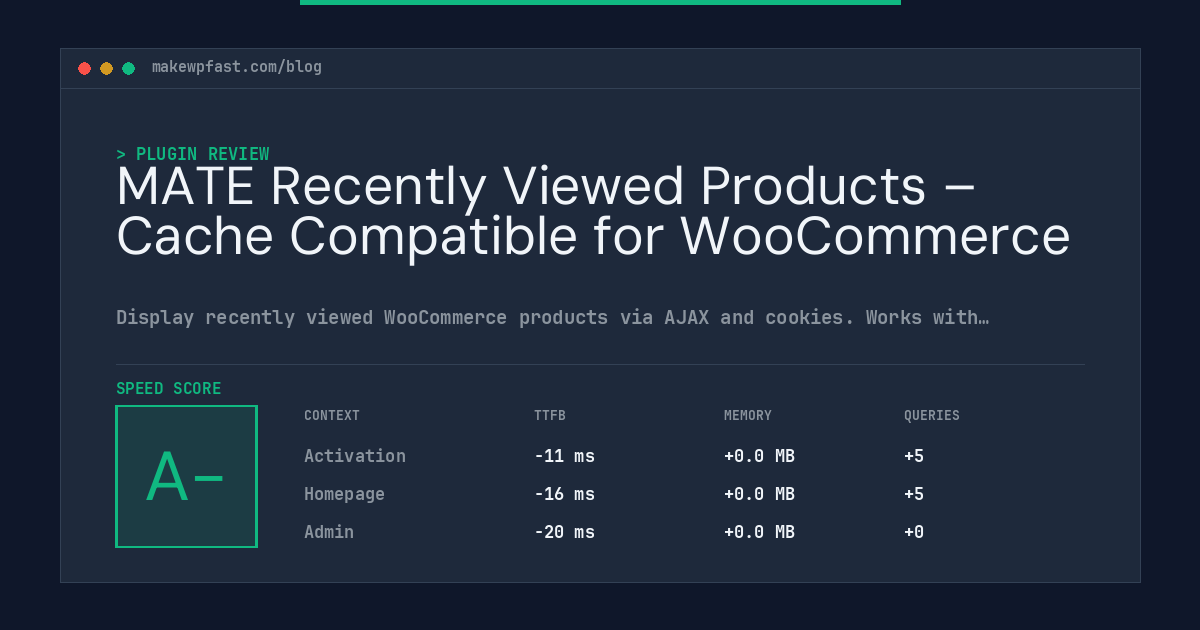Click the A- speed grade box
1200x630 pixels.
click(x=186, y=476)
